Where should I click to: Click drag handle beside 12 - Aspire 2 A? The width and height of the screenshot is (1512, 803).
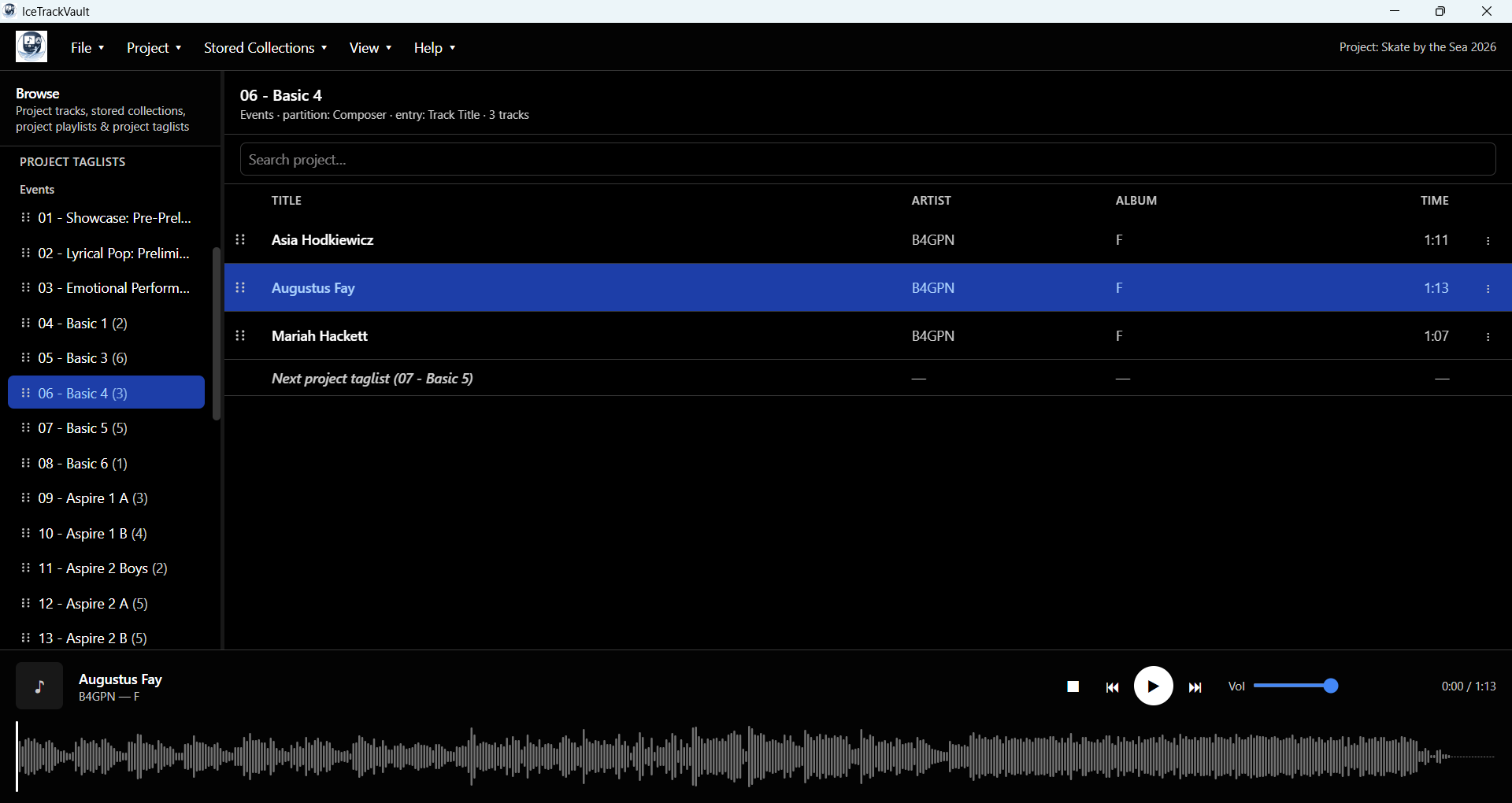coord(26,603)
